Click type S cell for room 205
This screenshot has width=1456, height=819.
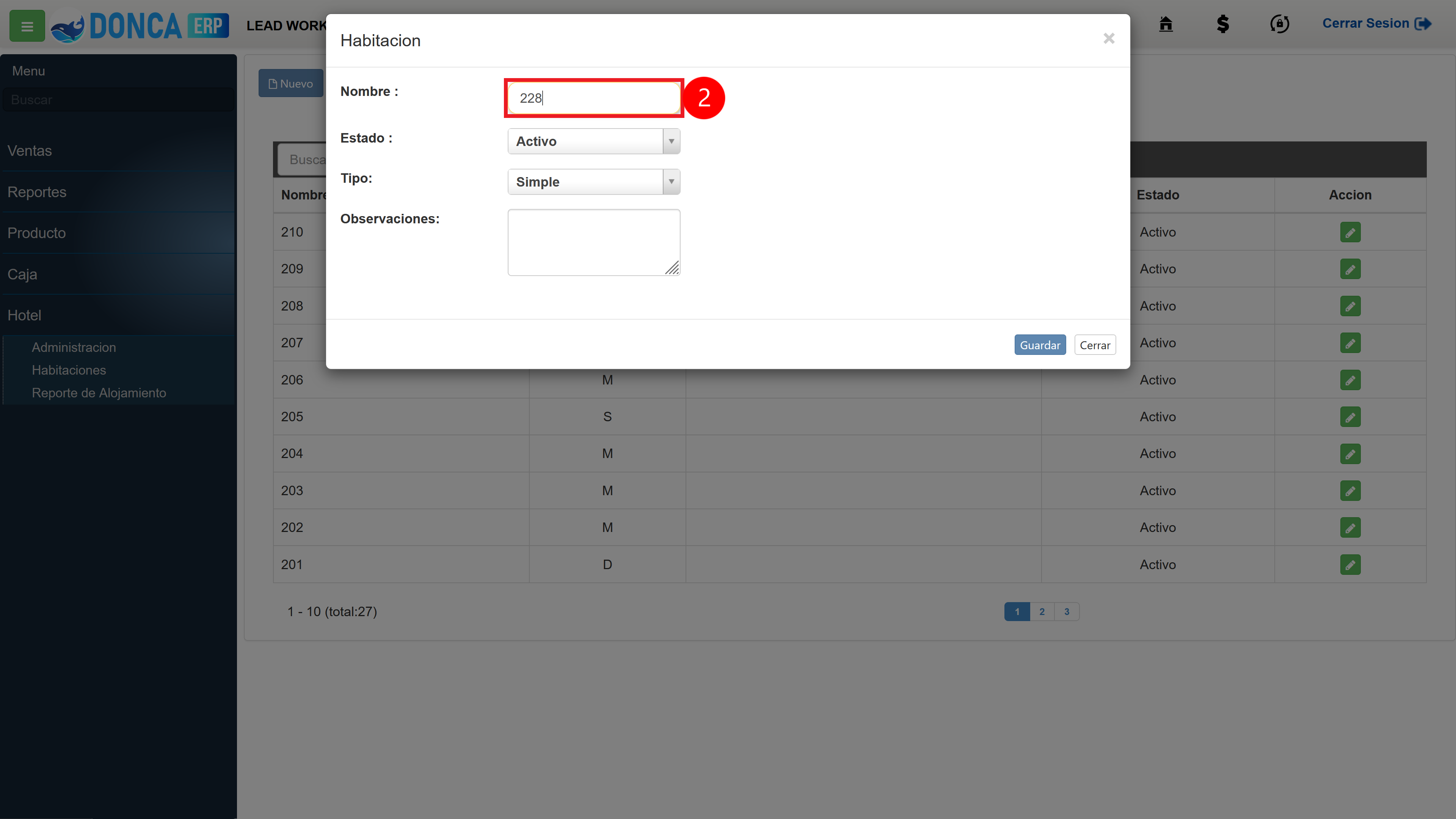coord(607,417)
